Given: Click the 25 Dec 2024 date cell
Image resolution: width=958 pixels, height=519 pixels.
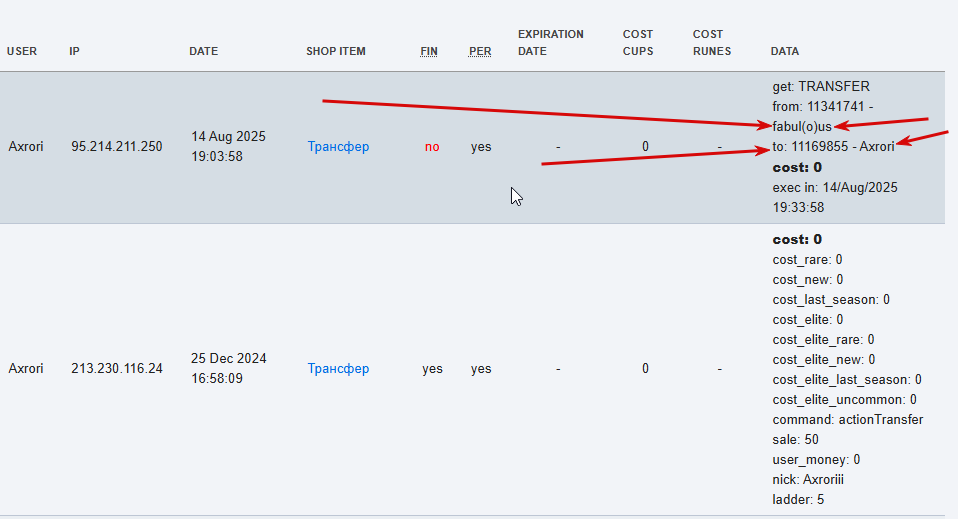Looking at the screenshot, I should point(229,369).
